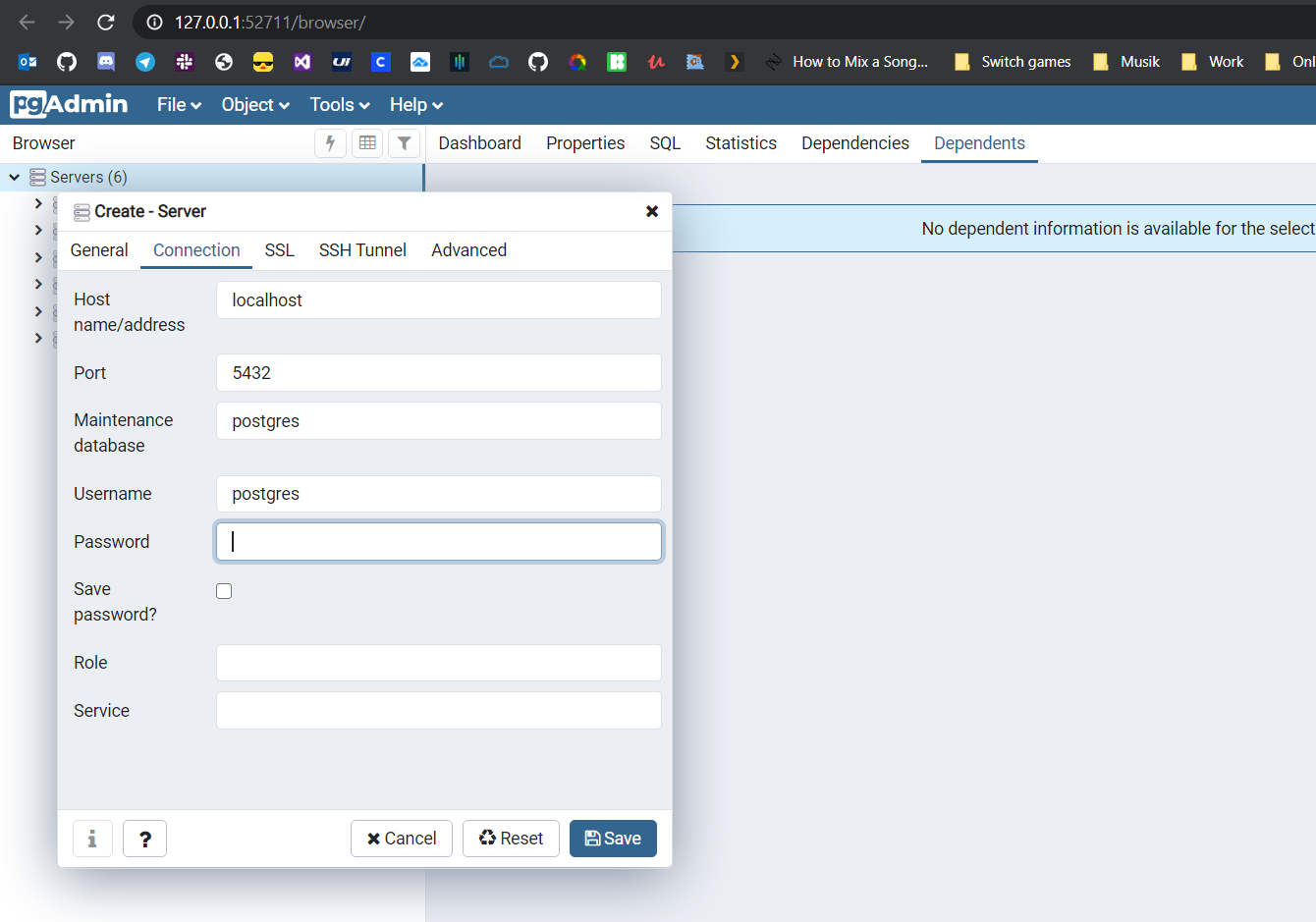The width and height of the screenshot is (1316, 922).
Task: Open the Discord bookmark icon
Action: coord(106,62)
